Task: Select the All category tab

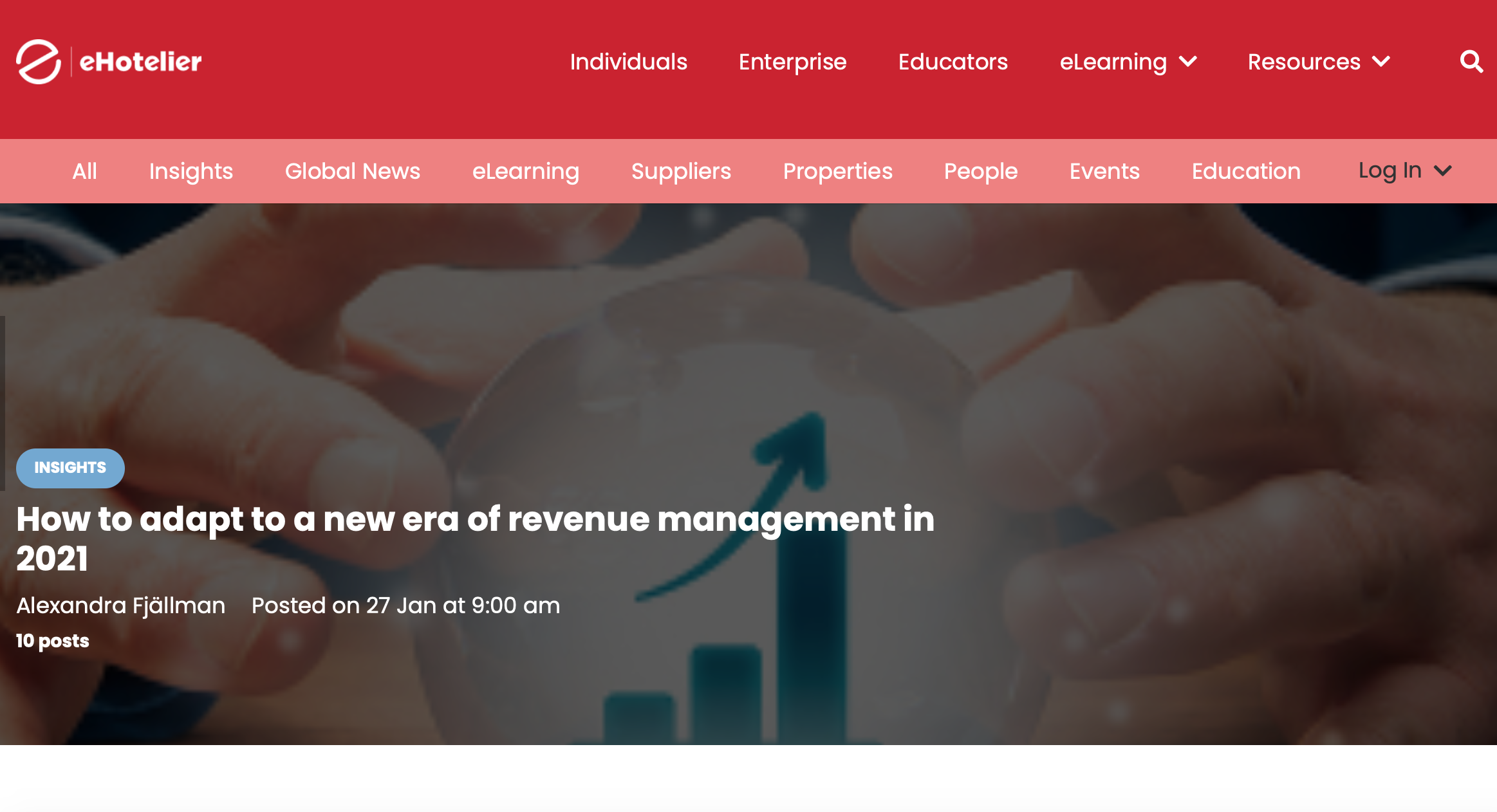Action: pos(85,171)
